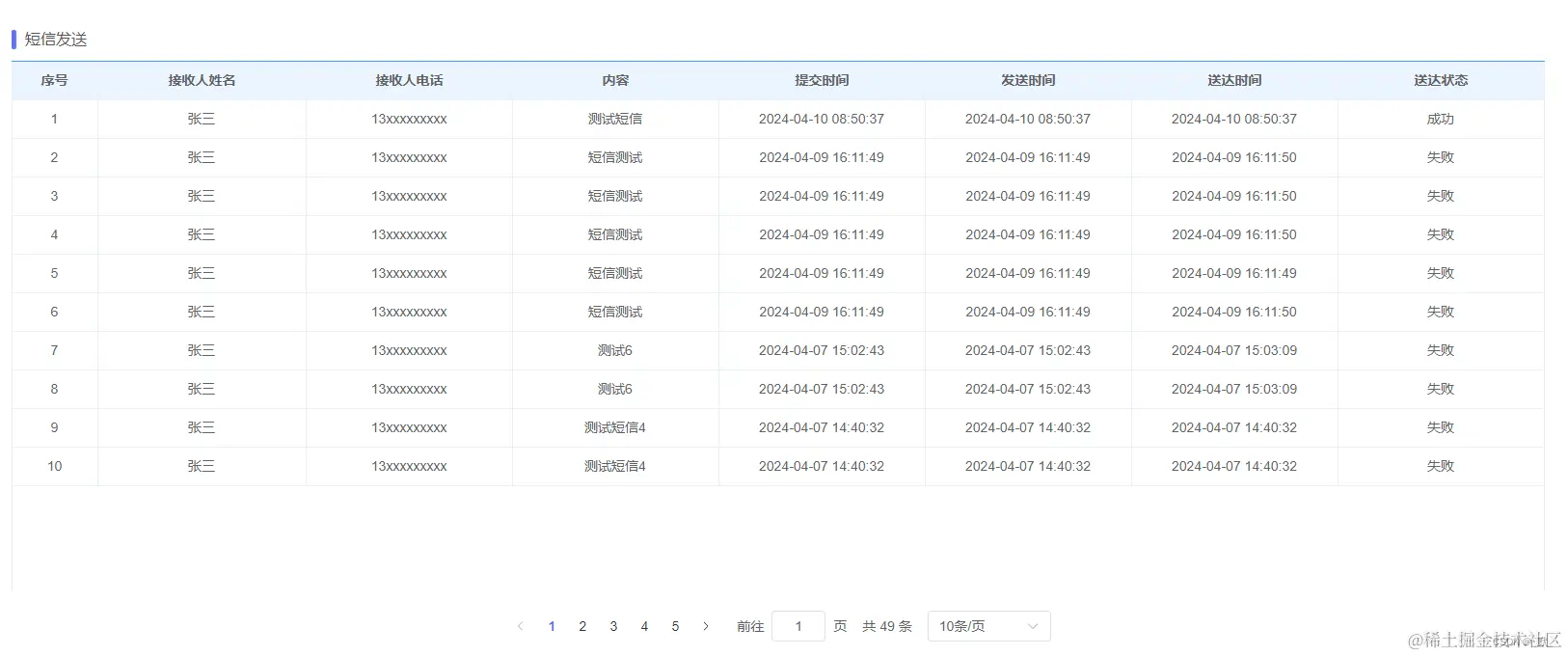Image resolution: width=1568 pixels, height=656 pixels.
Task: Click phone 13xxxxxxxxx in row 6
Action: (x=409, y=312)
